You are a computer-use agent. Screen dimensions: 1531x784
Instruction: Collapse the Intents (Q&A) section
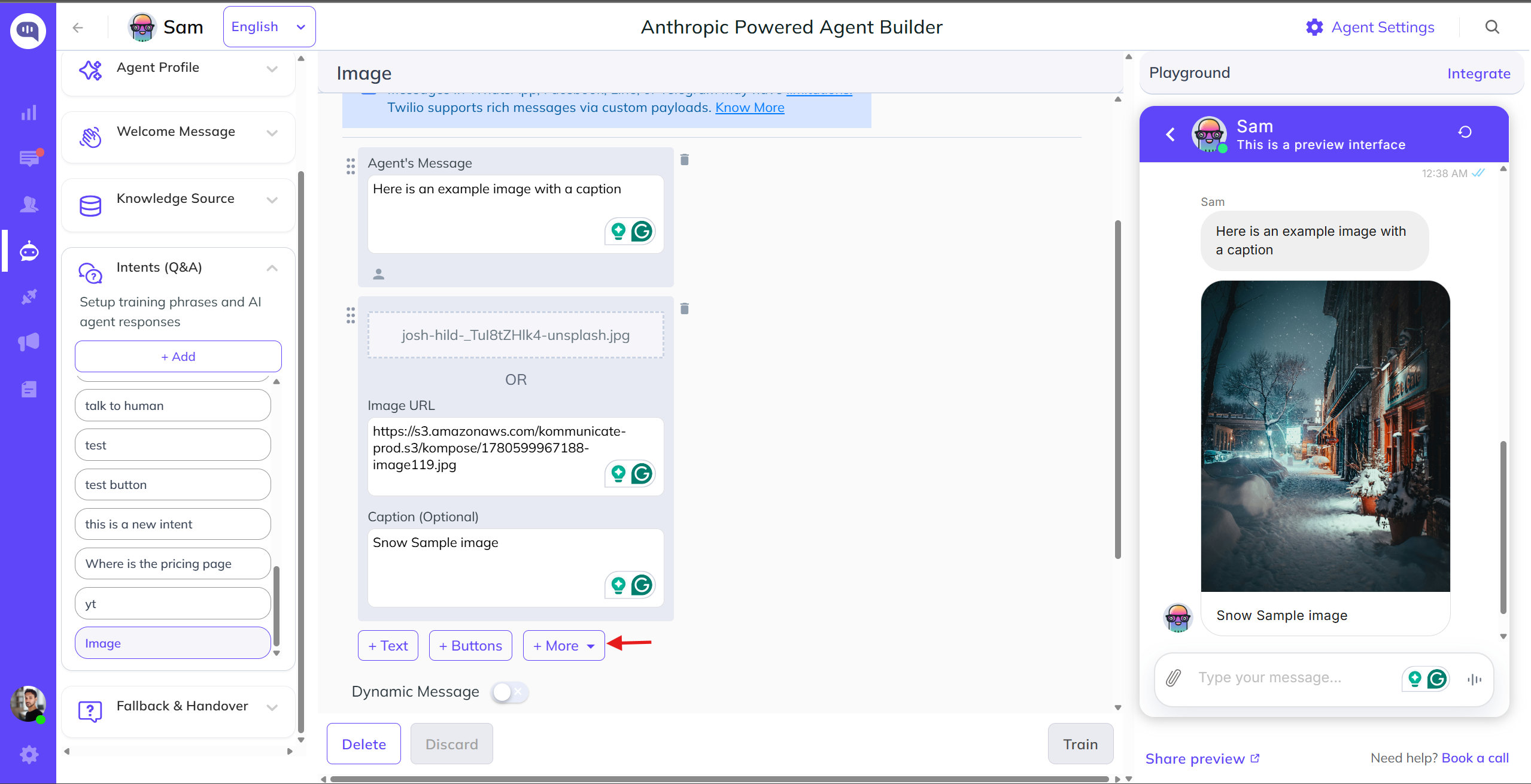click(x=272, y=268)
